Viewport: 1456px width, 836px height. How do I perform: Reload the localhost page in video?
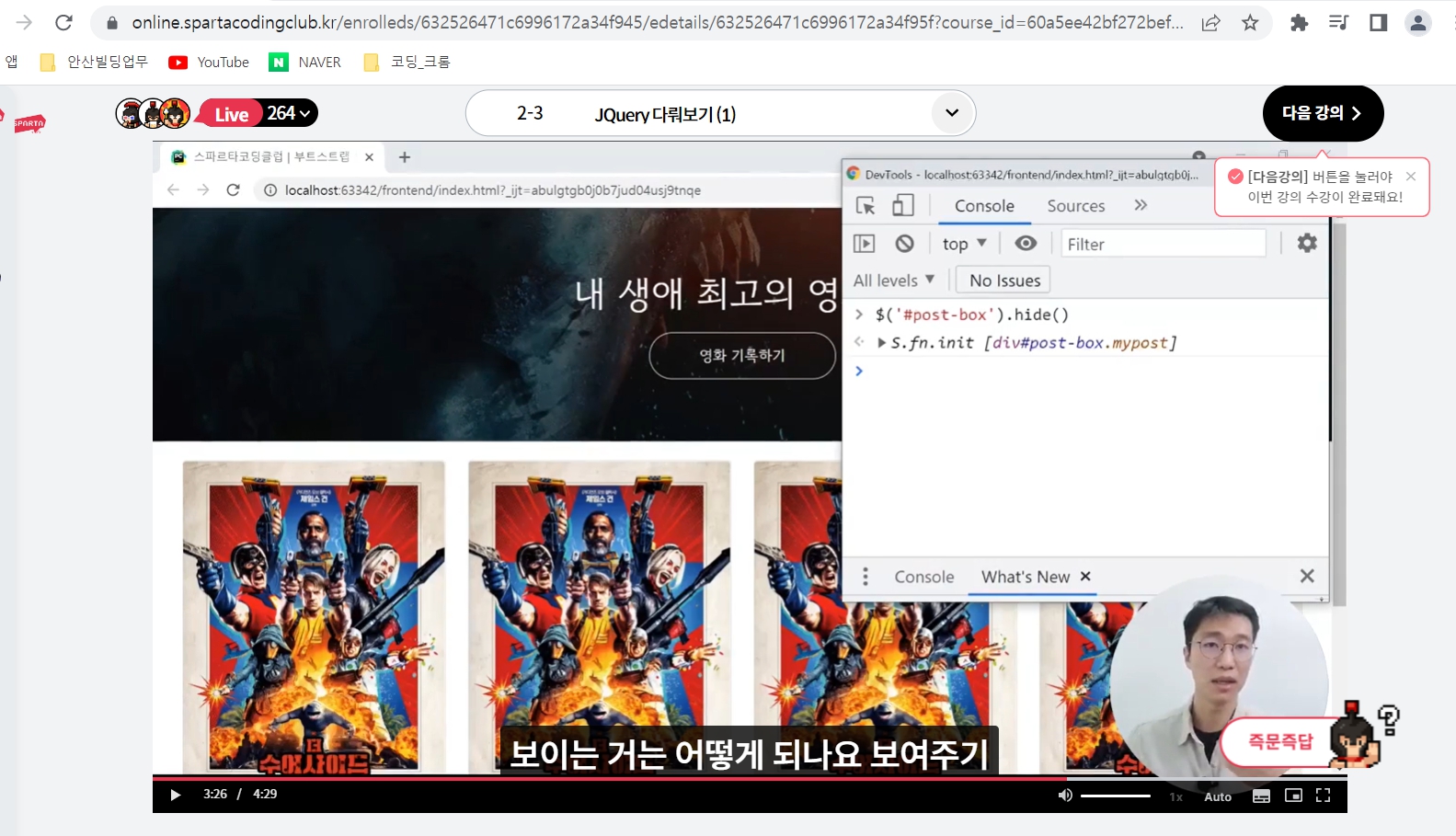click(x=234, y=189)
